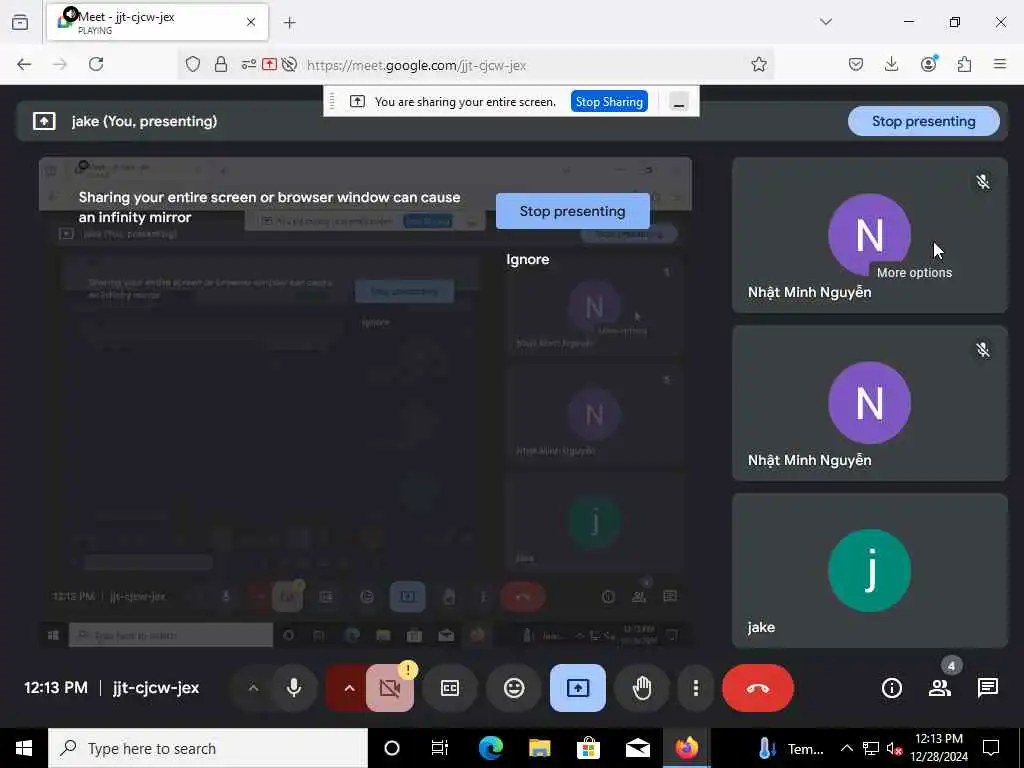Show hidden system tray icons

(x=846, y=748)
